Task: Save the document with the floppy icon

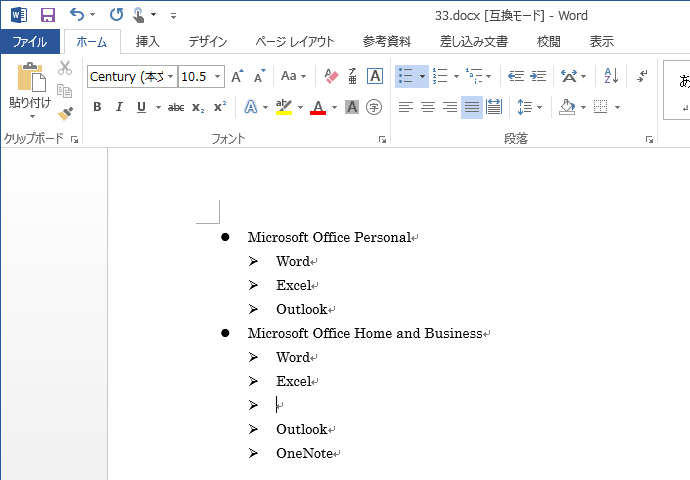Action: click(x=48, y=15)
